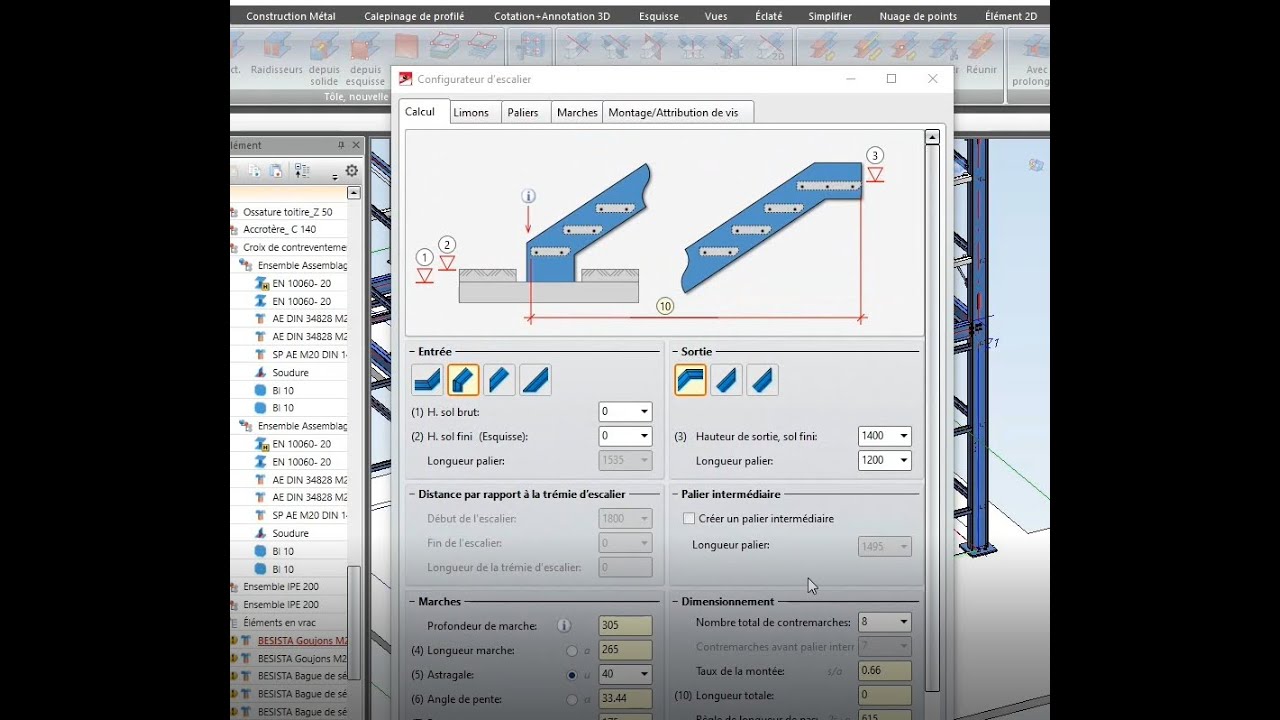
Task: Click the Réunir ribbon tool
Action: pyautogui.click(x=981, y=55)
